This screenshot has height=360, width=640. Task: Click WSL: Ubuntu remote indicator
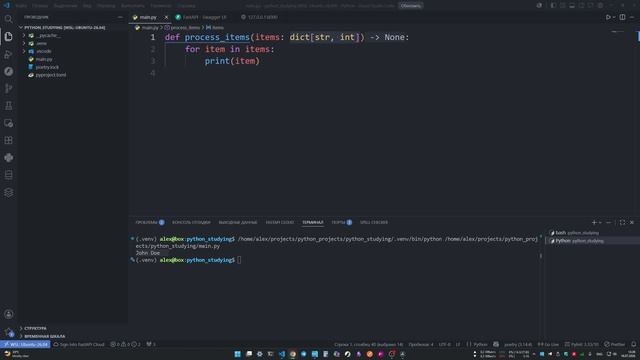(x=25, y=344)
